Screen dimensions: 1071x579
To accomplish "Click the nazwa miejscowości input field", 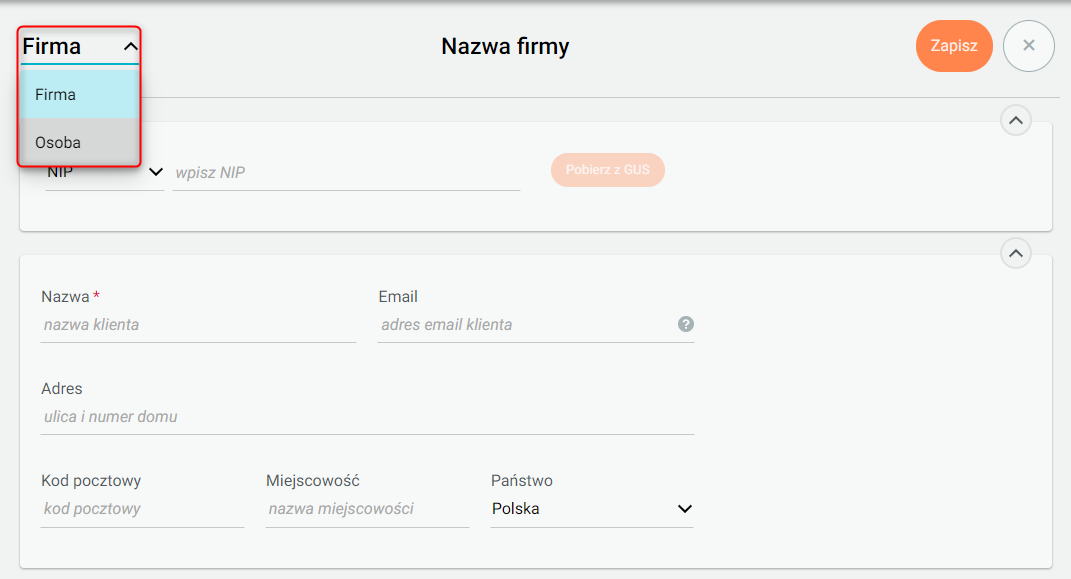I will click(366, 509).
